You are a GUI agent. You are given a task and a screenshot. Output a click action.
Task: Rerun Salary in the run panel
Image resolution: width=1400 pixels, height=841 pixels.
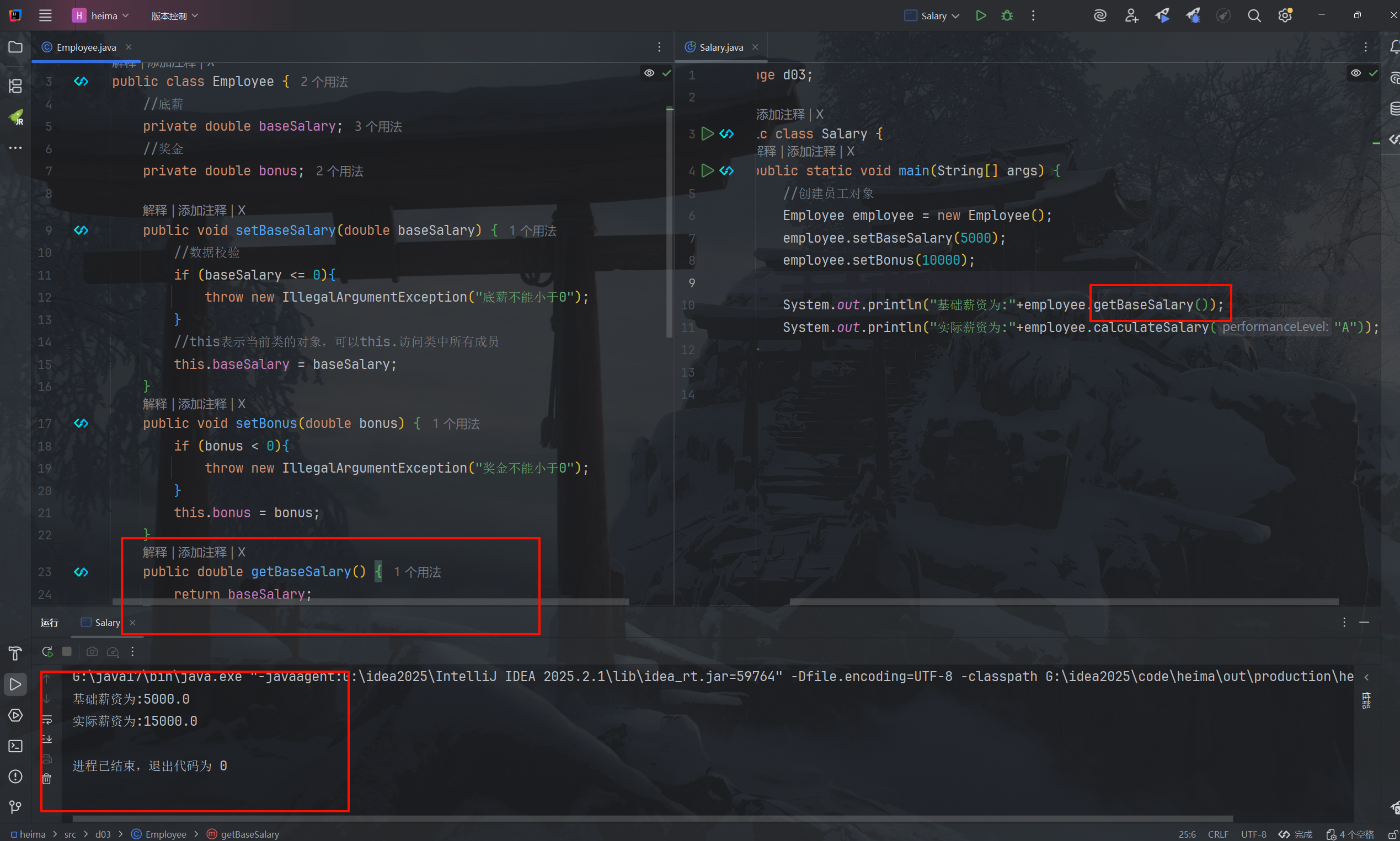coord(47,652)
